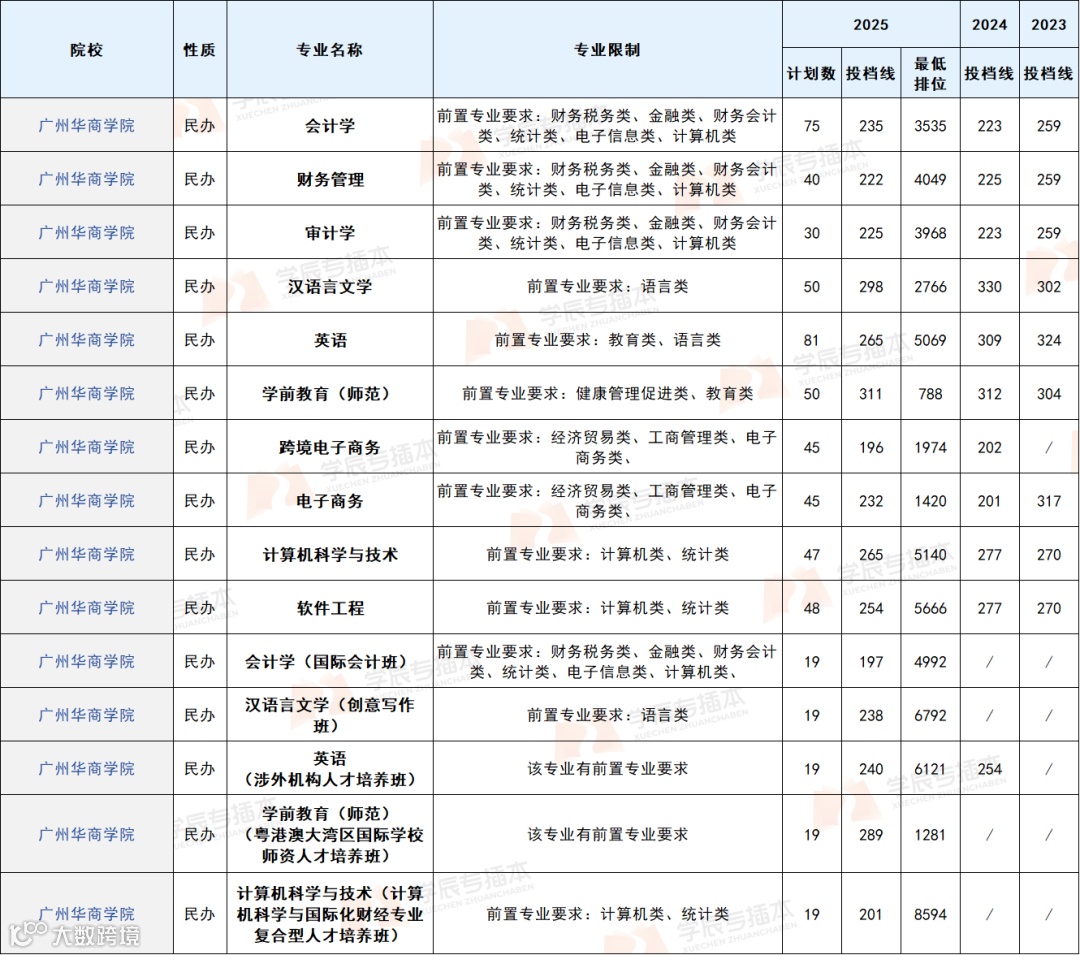
Task: Select the 财务管理 major name
Action: click(330, 179)
